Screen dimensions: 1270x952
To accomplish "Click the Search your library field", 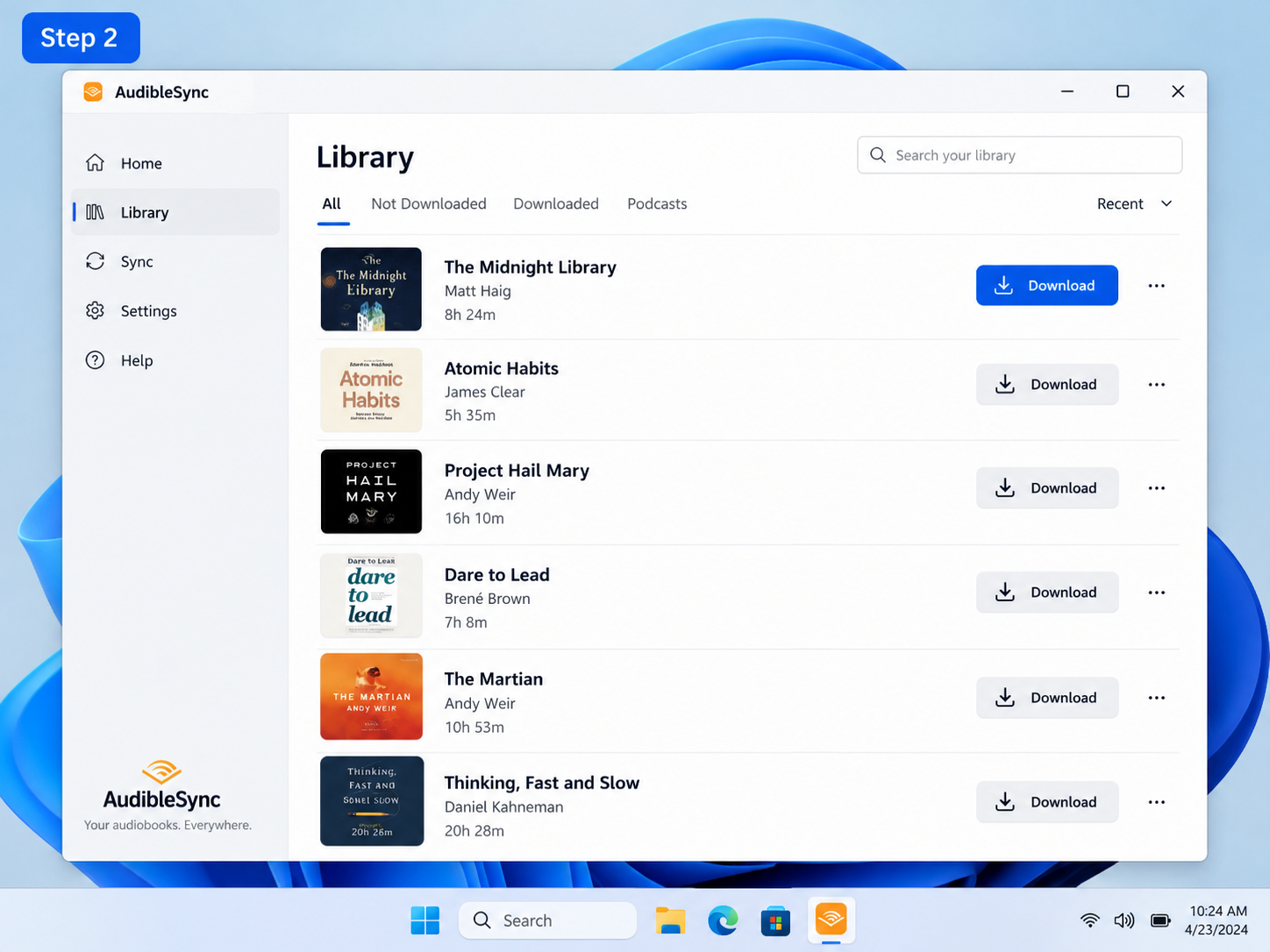I will tap(1020, 155).
